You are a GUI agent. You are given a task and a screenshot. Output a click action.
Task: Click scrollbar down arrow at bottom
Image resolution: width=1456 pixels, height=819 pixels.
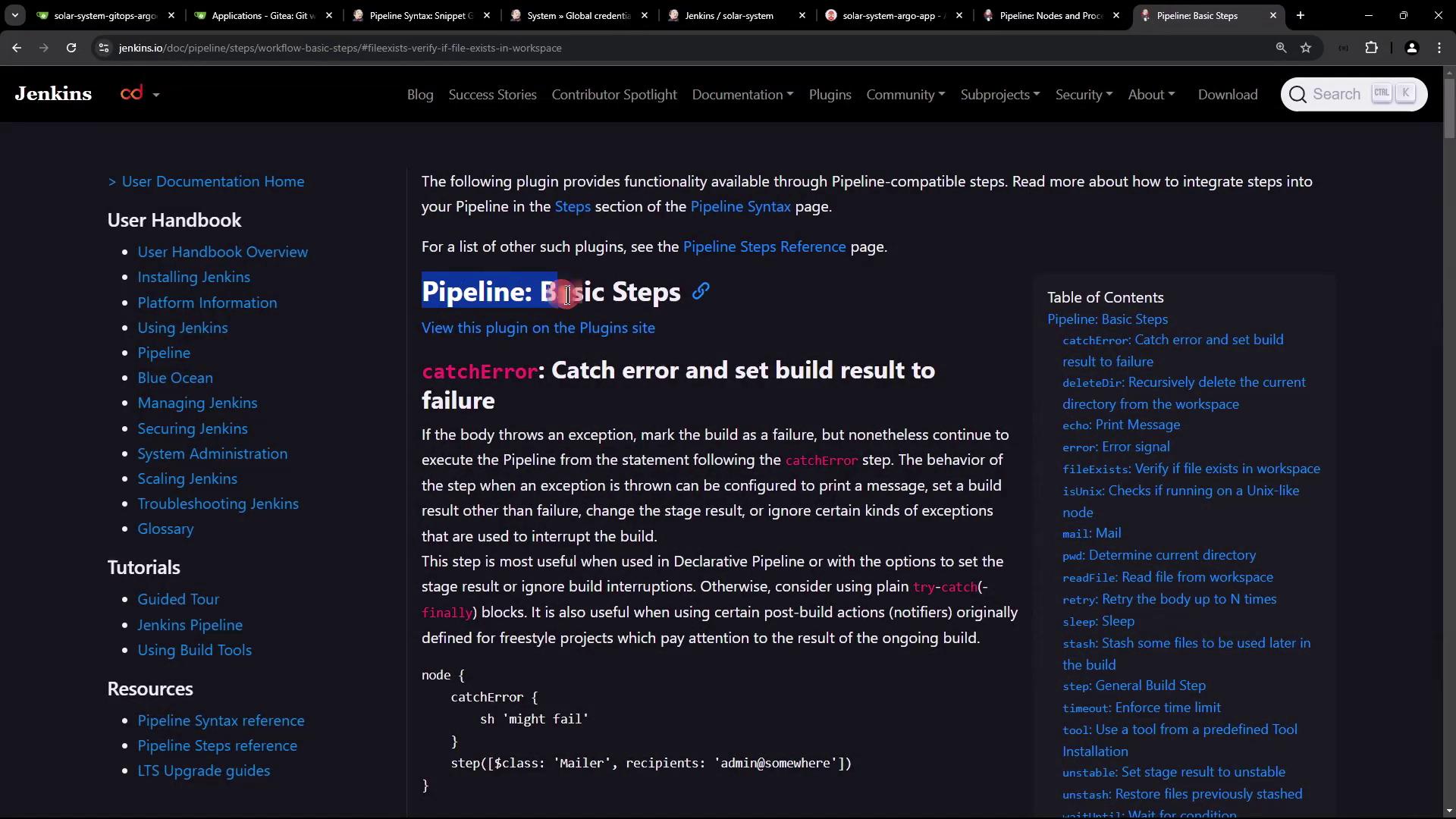pos(1449,811)
